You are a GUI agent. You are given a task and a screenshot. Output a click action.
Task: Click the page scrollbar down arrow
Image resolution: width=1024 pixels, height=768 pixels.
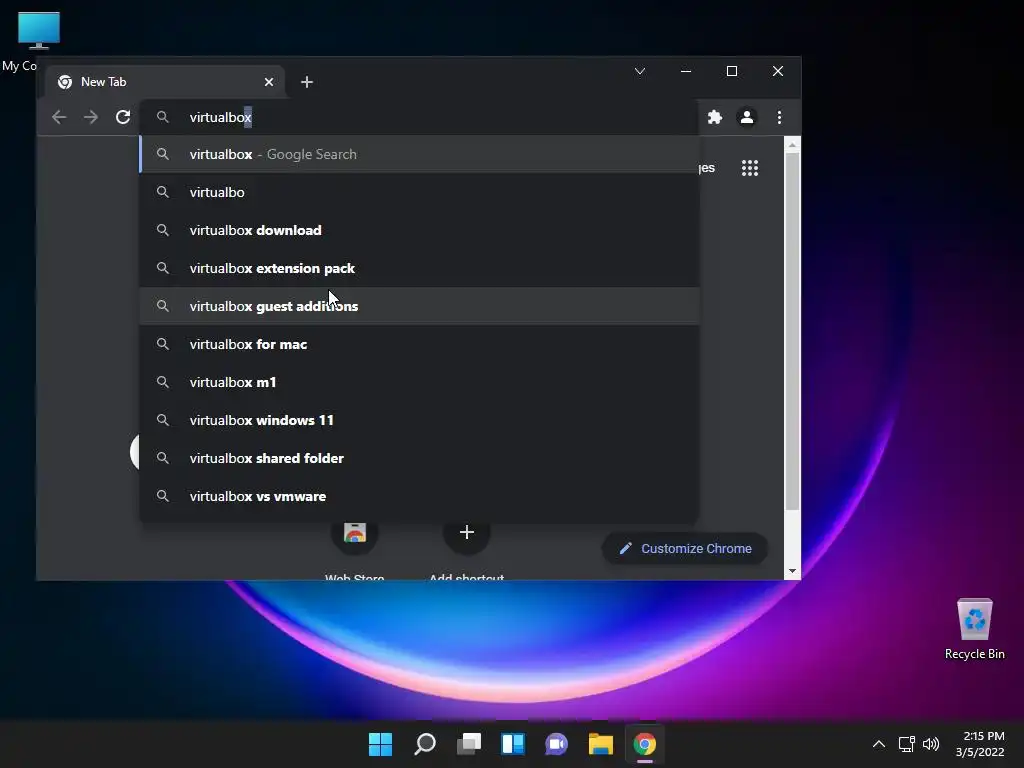[x=792, y=571]
